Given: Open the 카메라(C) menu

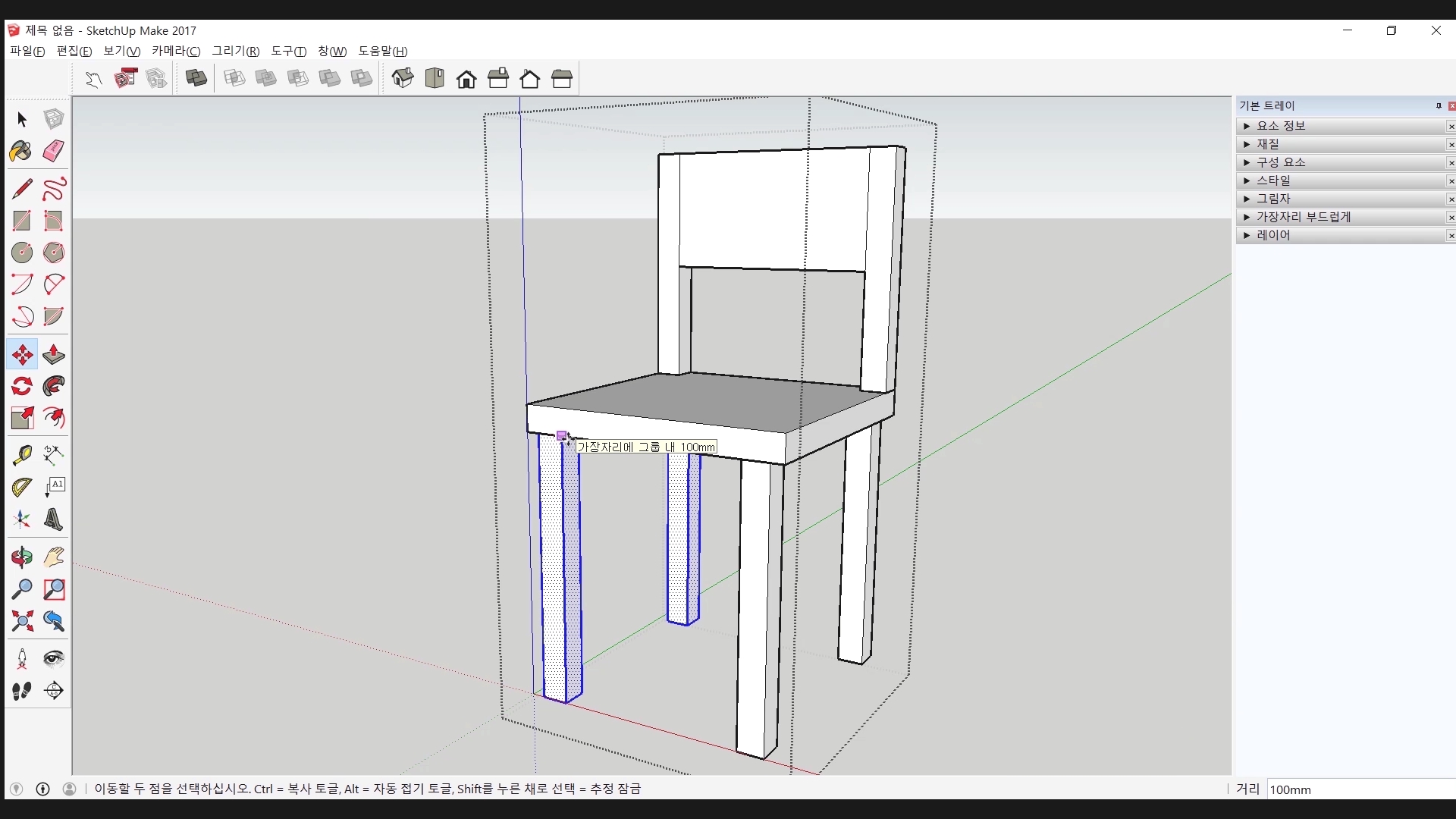Looking at the screenshot, I should [175, 51].
